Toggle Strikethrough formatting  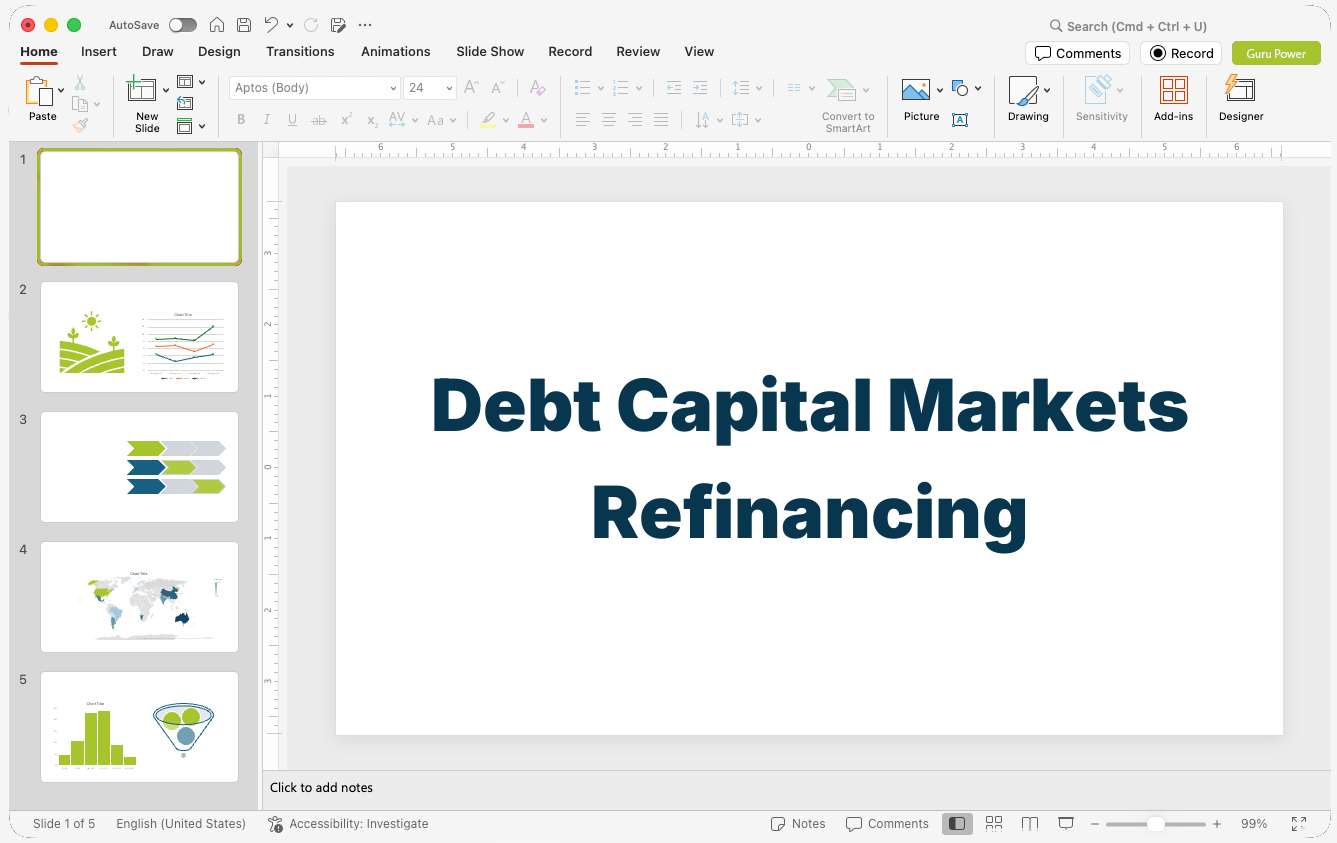pos(319,120)
